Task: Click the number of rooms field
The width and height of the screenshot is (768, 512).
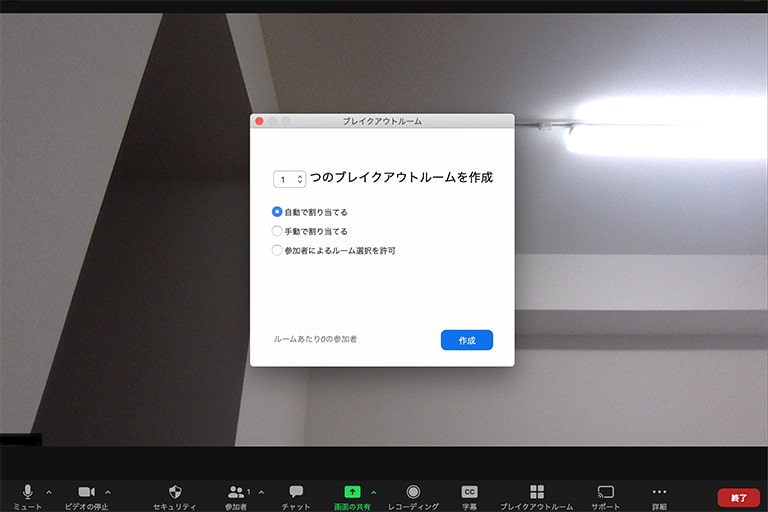Action: tap(289, 179)
